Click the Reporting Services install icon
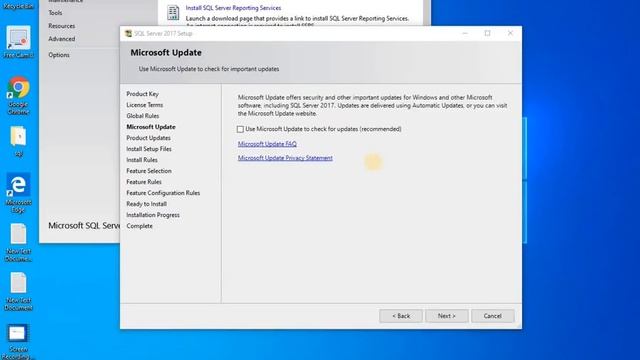Screen dimensions: 640x360 pos(173,12)
